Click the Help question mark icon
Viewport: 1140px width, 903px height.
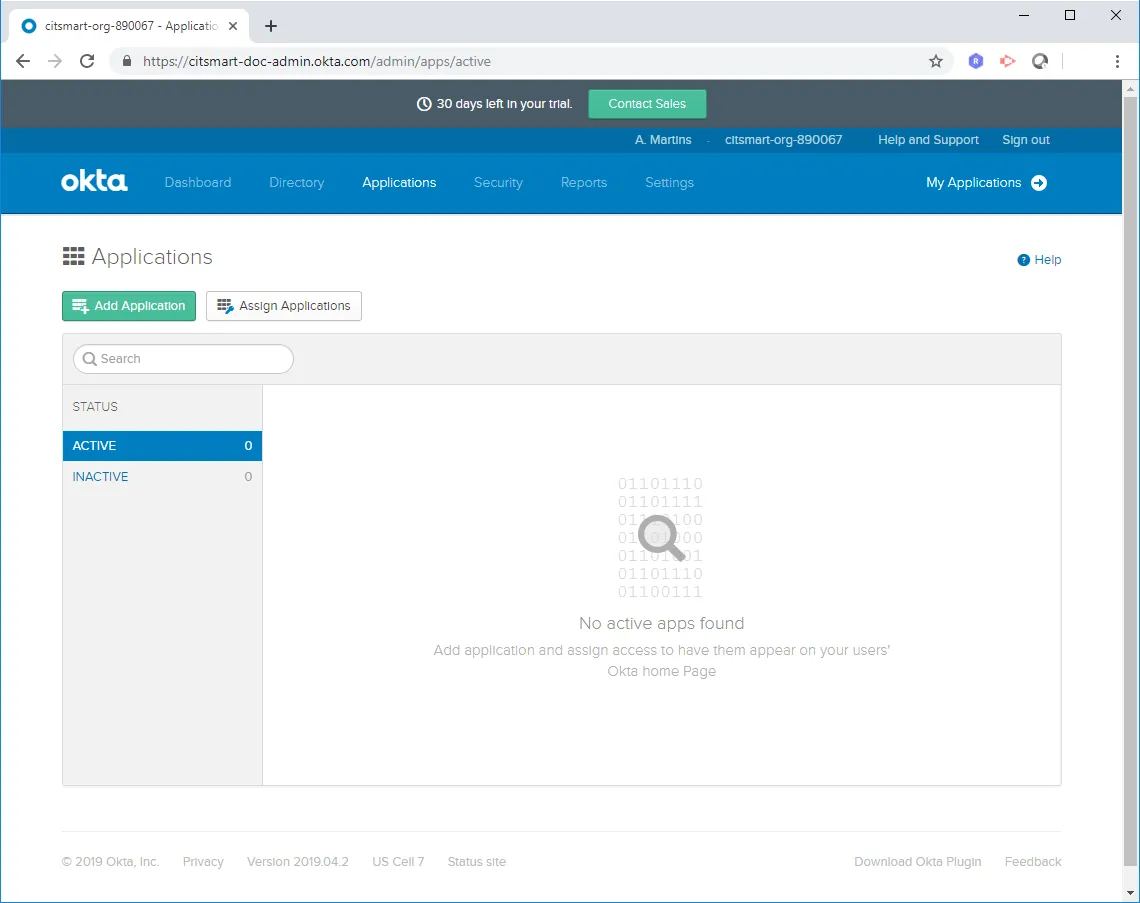pos(1023,260)
